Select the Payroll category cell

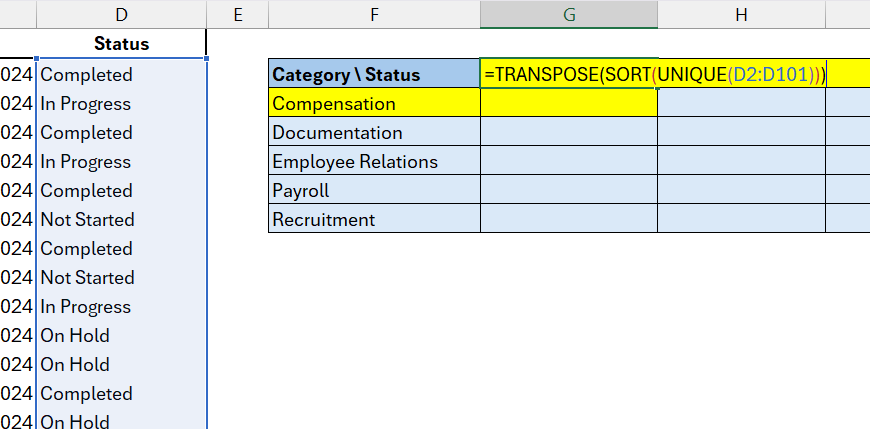375,190
